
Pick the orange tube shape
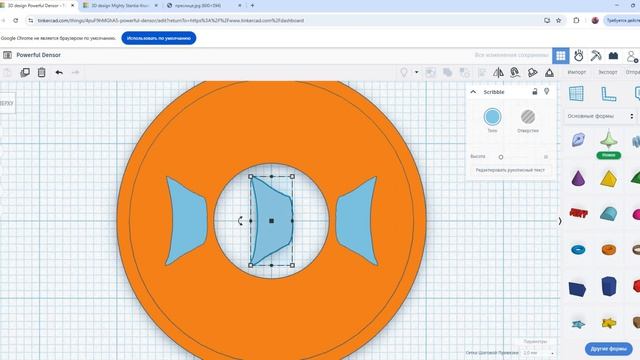coord(609,249)
